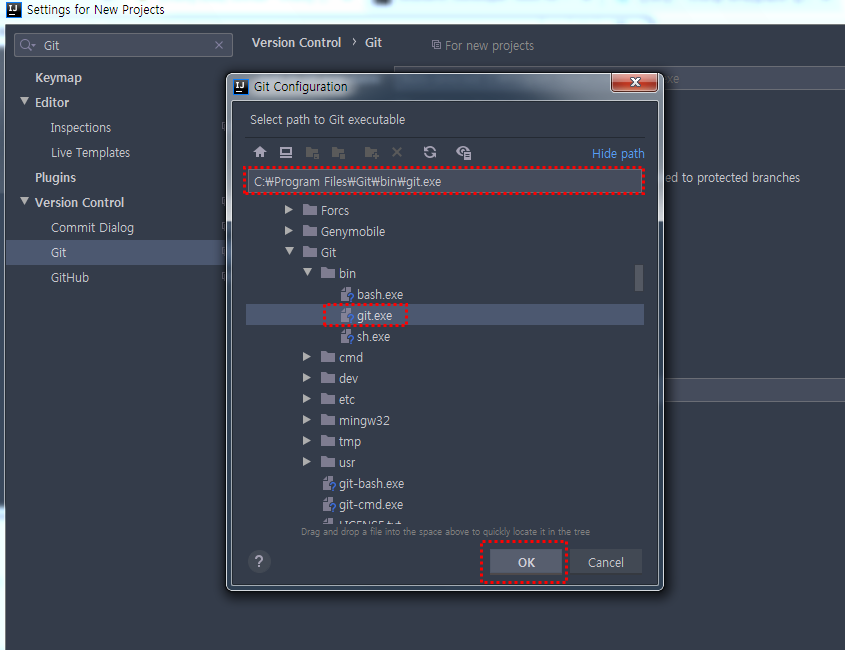
Task: Open Live Templates settings
Action: coord(91,153)
